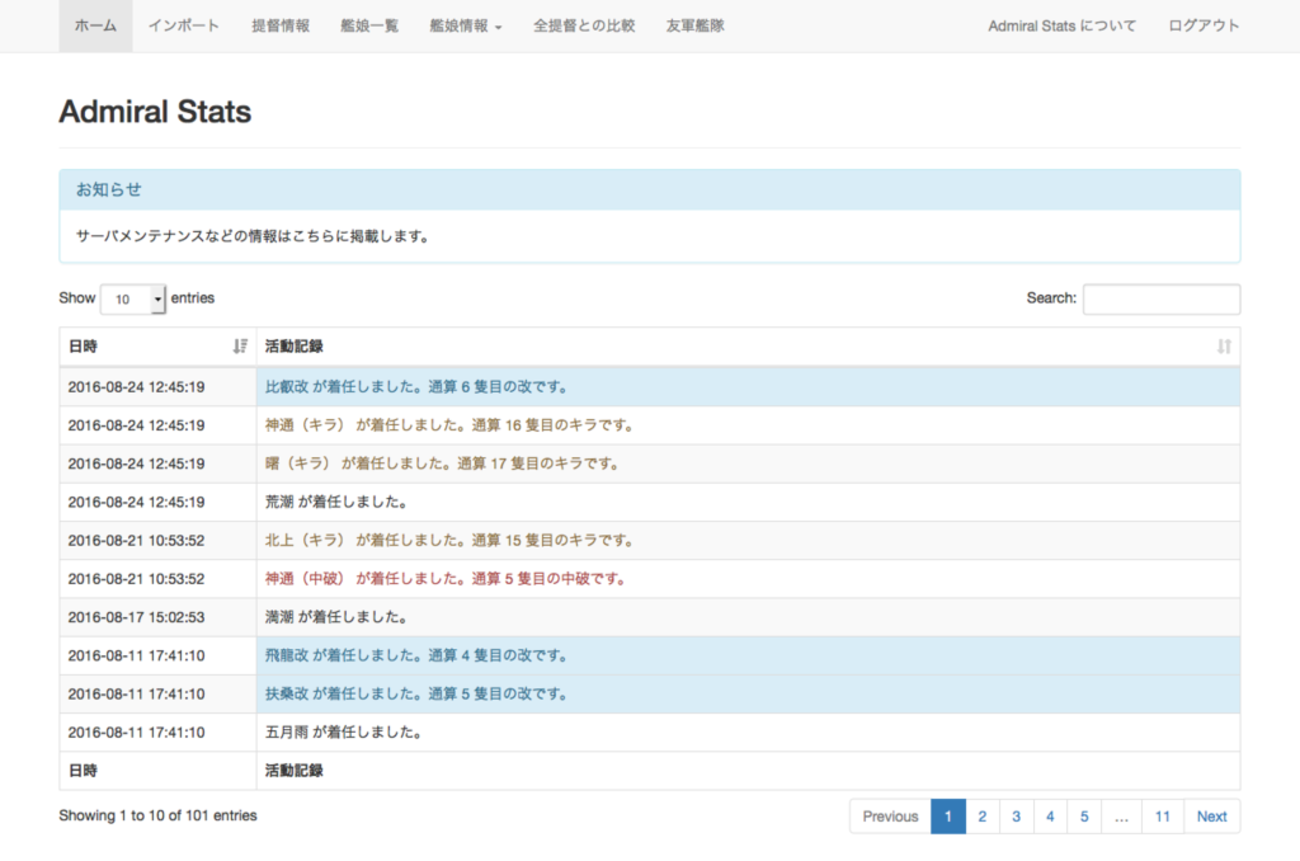Expand the 艦娘情報 dropdown menu
Screen dimensions: 1300x861
coord(465,26)
